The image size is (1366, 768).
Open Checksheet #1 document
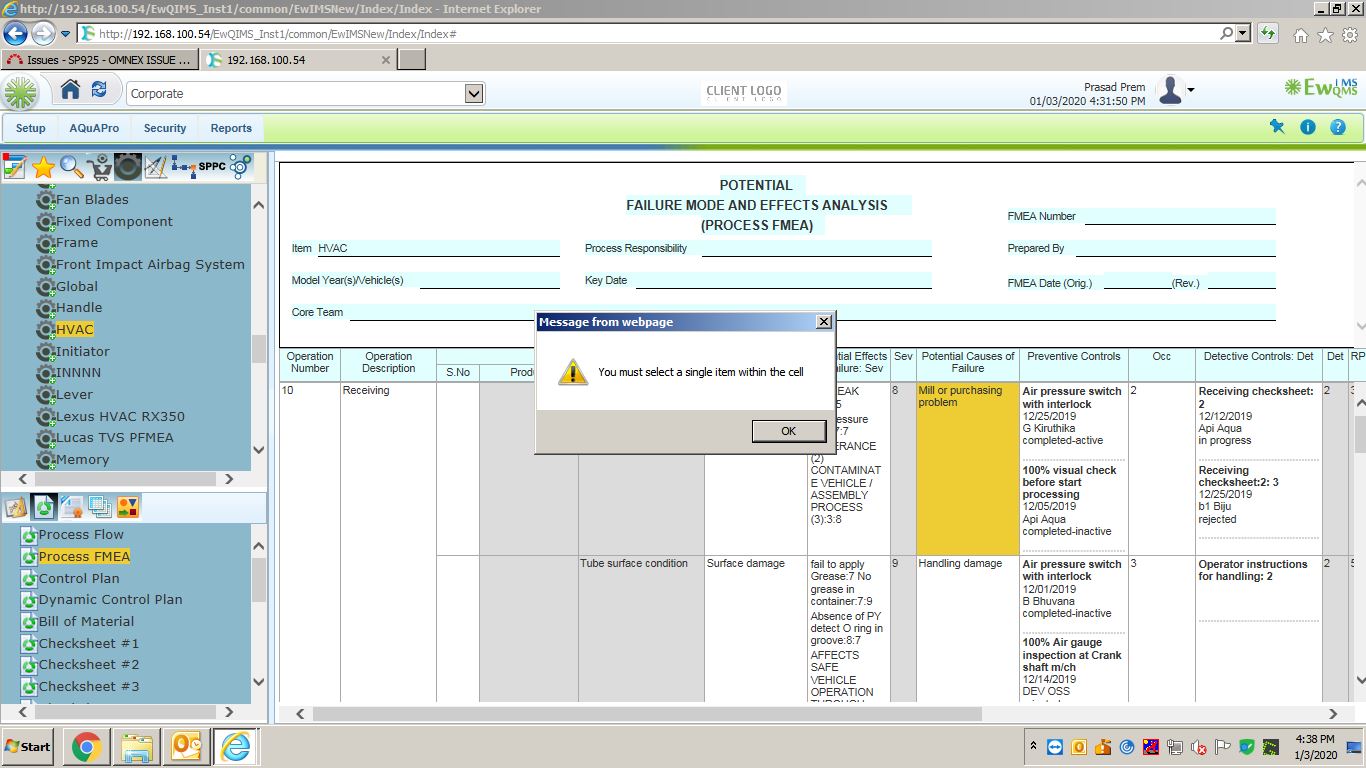click(x=89, y=644)
